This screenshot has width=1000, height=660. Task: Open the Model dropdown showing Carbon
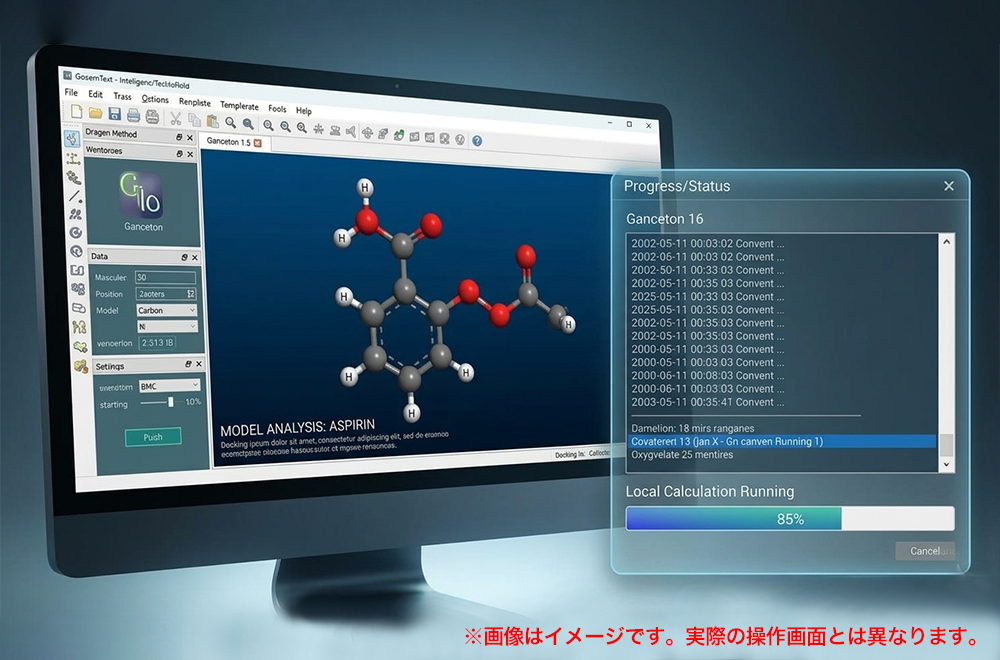point(165,311)
